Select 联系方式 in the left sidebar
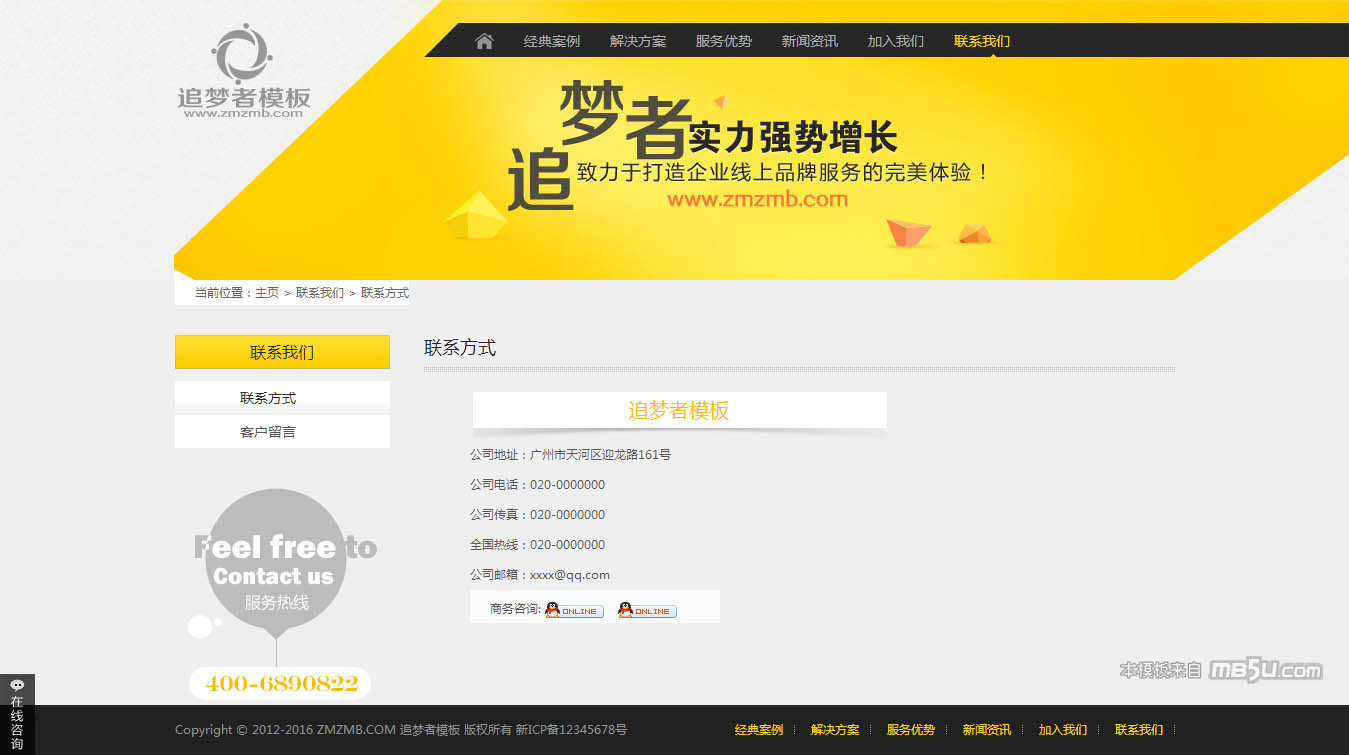The image size is (1349, 755). pyautogui.click(x=268, y=398)
